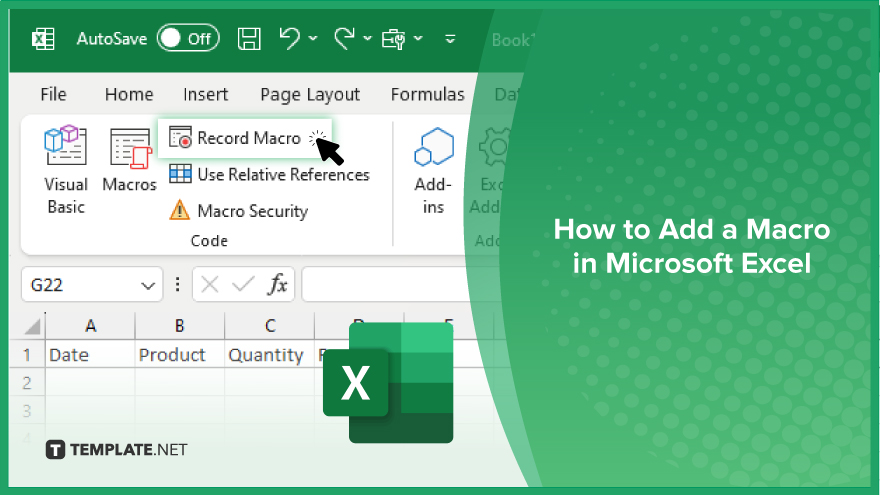Open the Visual Basic editor

pos(66,170)
